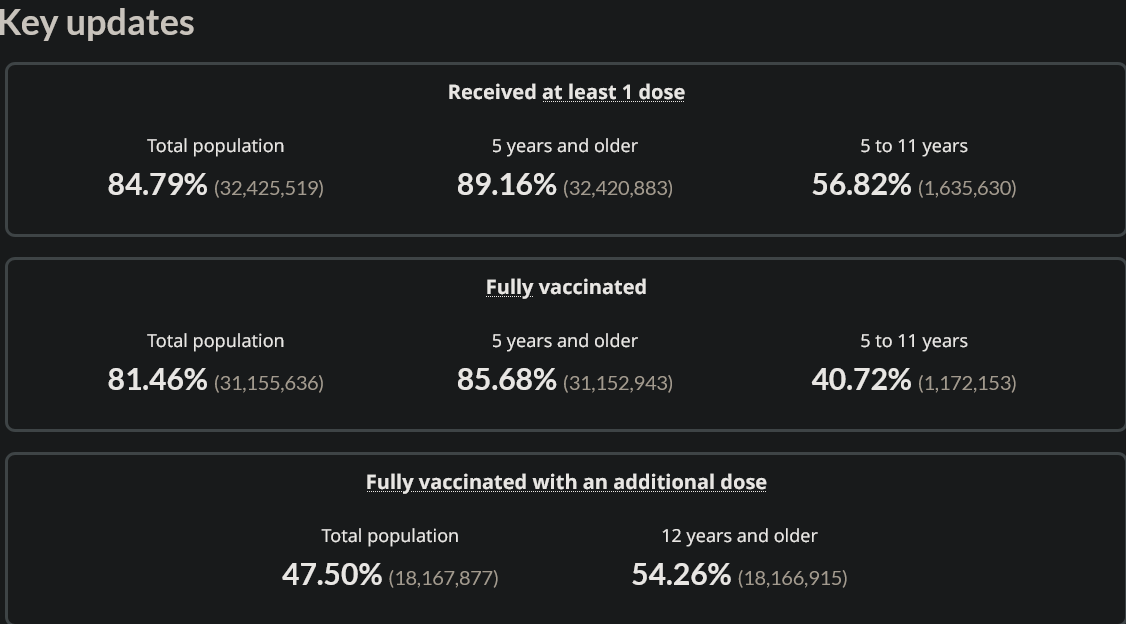Click the 32,425,519 count in parentheses

269,187
